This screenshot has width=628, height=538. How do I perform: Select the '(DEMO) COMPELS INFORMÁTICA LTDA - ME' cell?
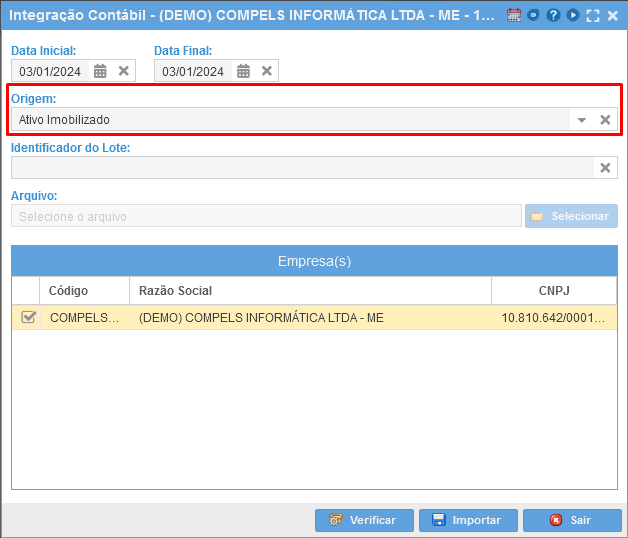point(310,318)
